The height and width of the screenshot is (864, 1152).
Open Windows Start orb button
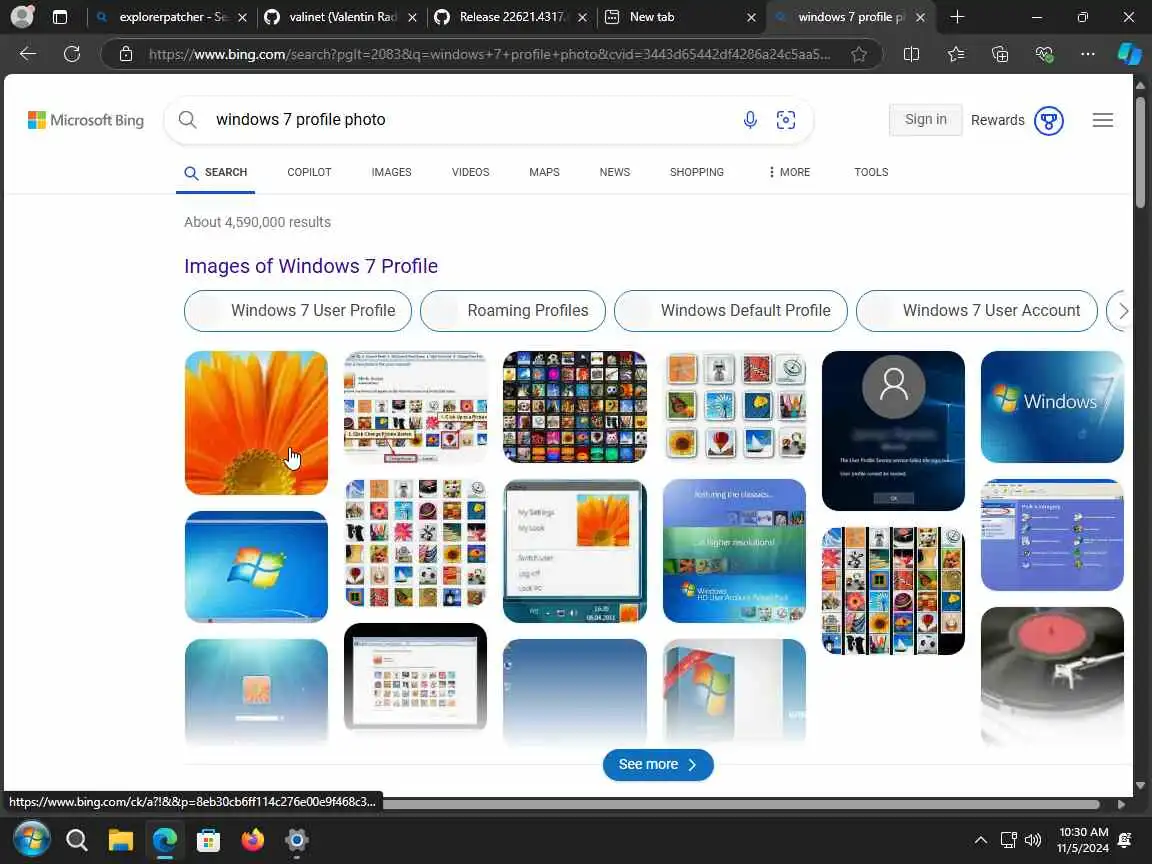point(32,839)
